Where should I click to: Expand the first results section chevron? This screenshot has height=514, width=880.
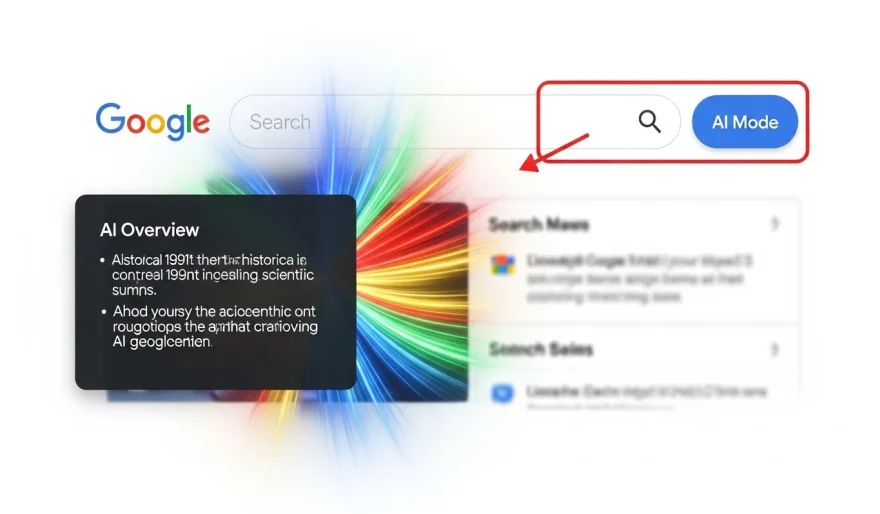point(775,224)
